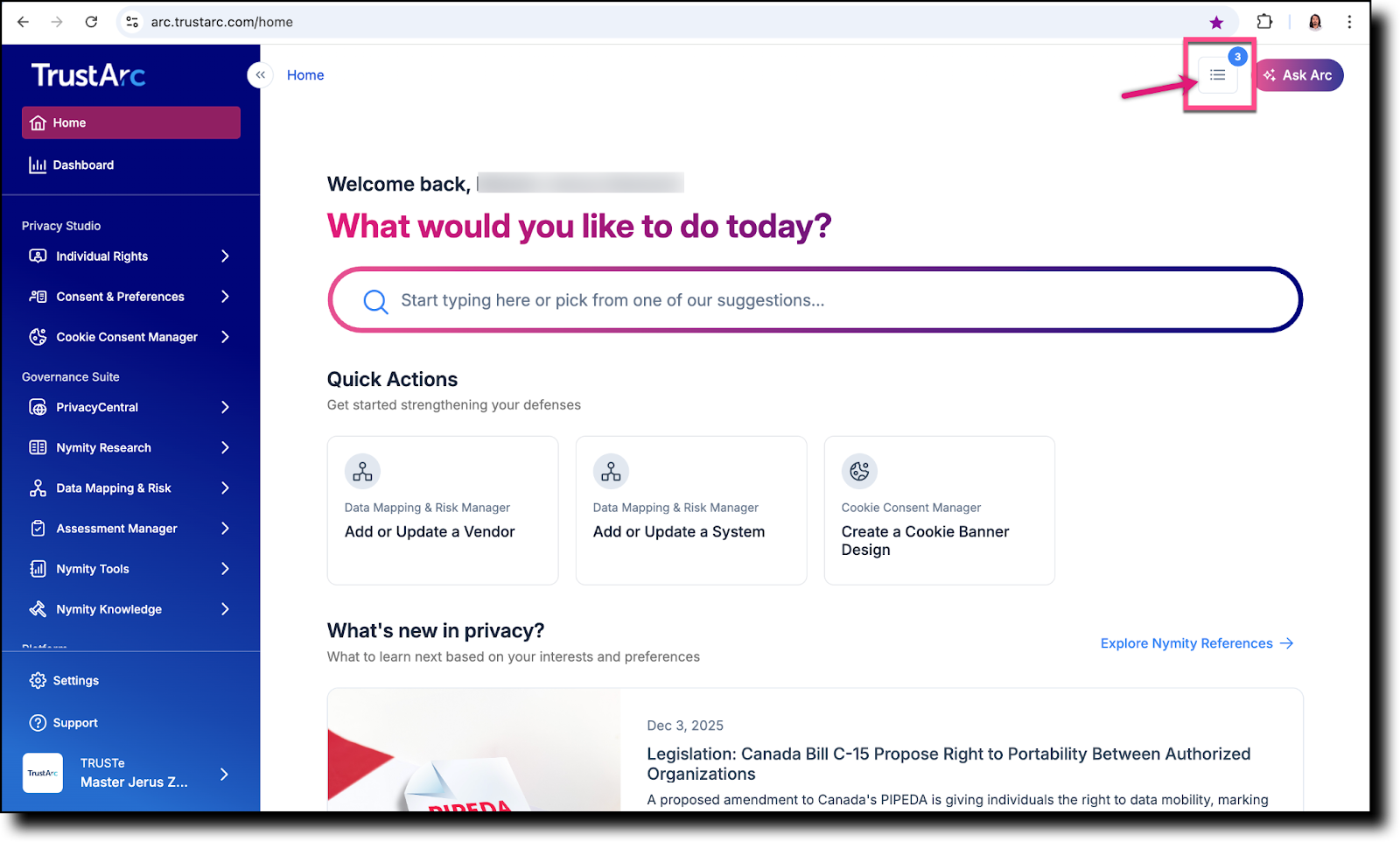Click the Nymity Knowledge gavel icon
1400x842 pixels.
click(x=38, y=609)
